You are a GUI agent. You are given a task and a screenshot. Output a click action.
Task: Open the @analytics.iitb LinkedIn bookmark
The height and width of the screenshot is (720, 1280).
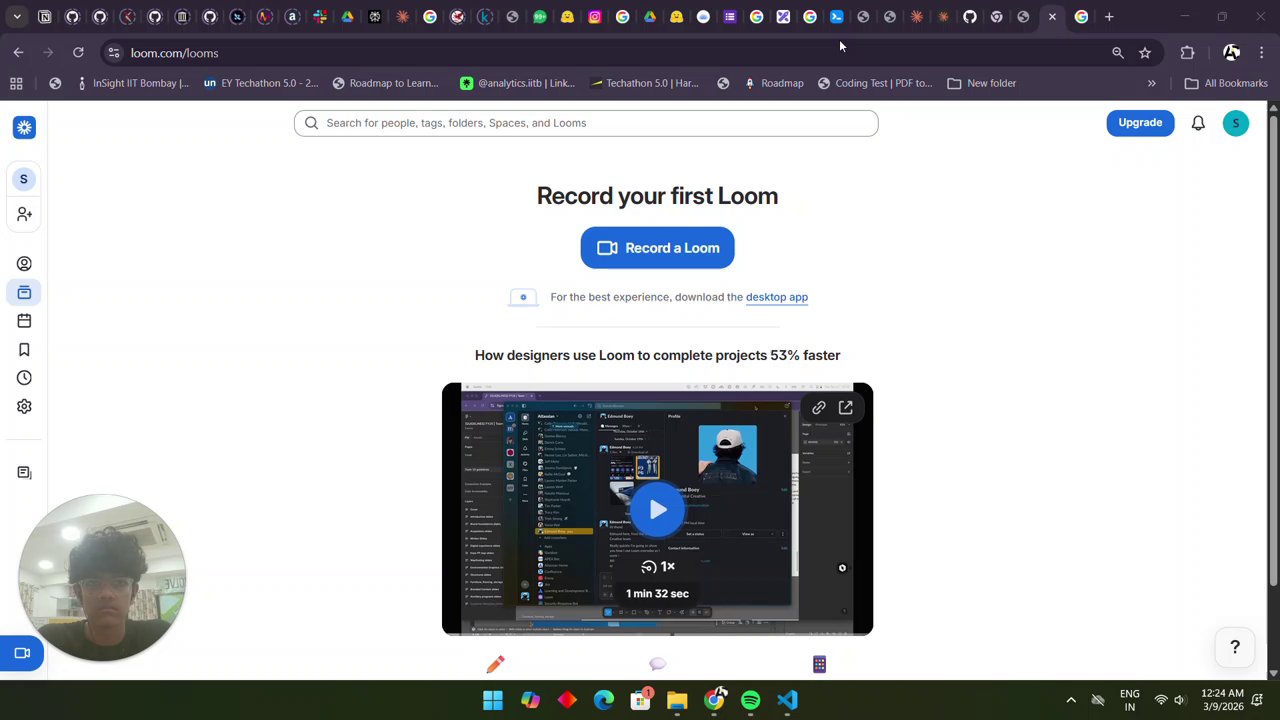coord(517,83)
